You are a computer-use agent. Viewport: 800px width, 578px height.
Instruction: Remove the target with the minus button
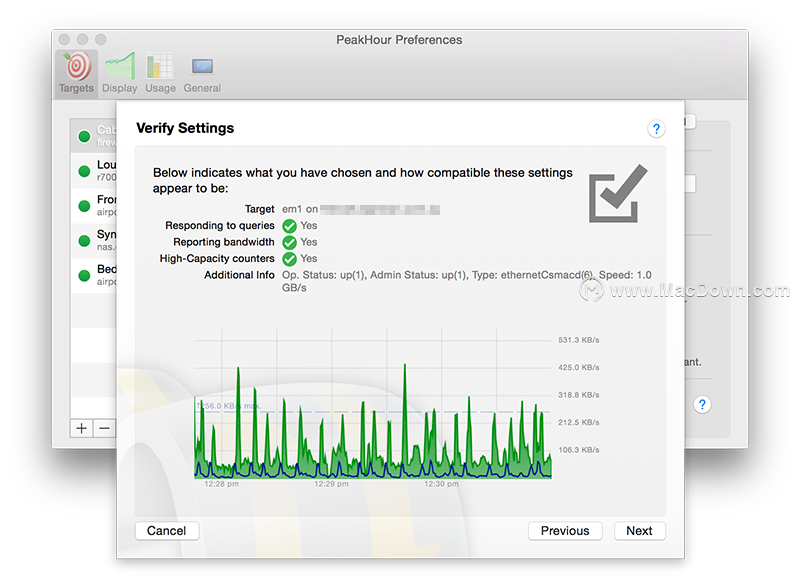(x=105, y=428)
